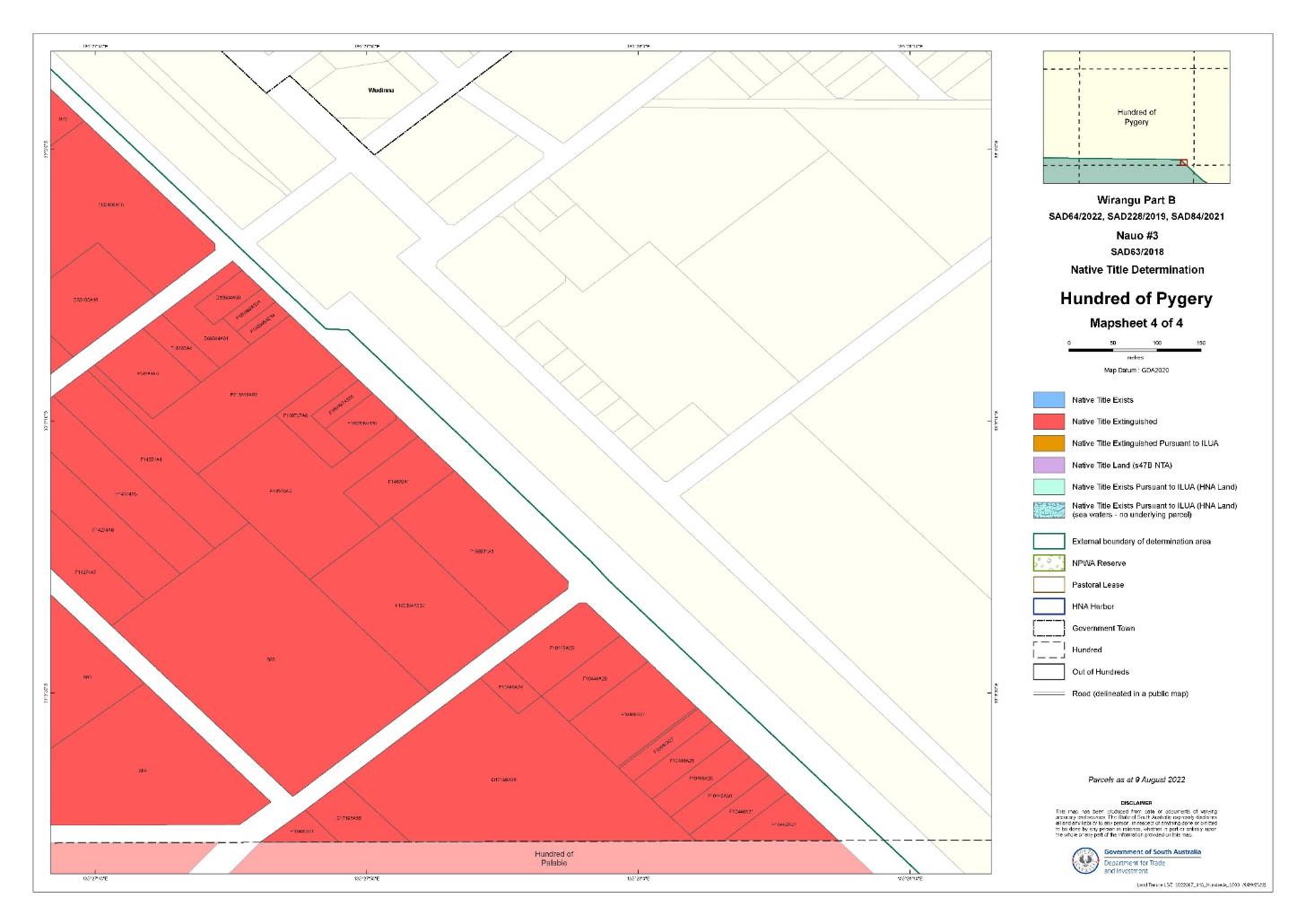Click the 'Mapsheet 4 of 4' text
Screen dimensions: 1306x924
1136,323
